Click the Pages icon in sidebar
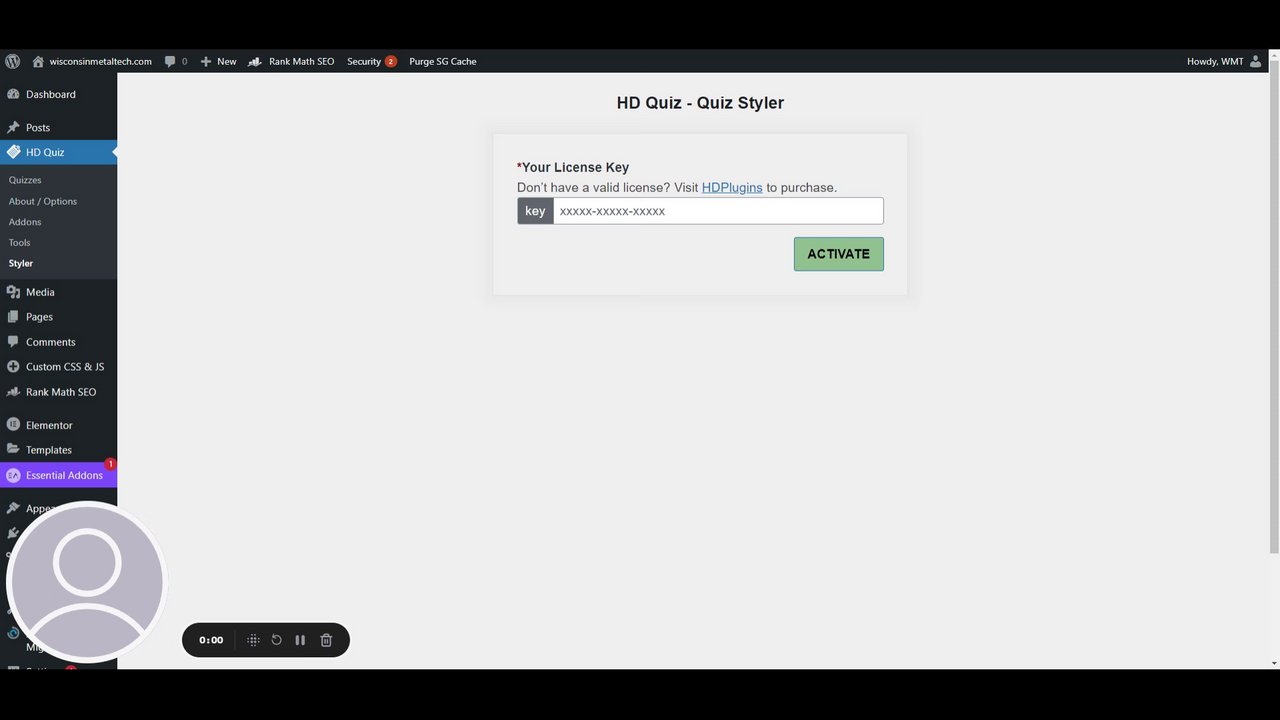 [13, 316]
